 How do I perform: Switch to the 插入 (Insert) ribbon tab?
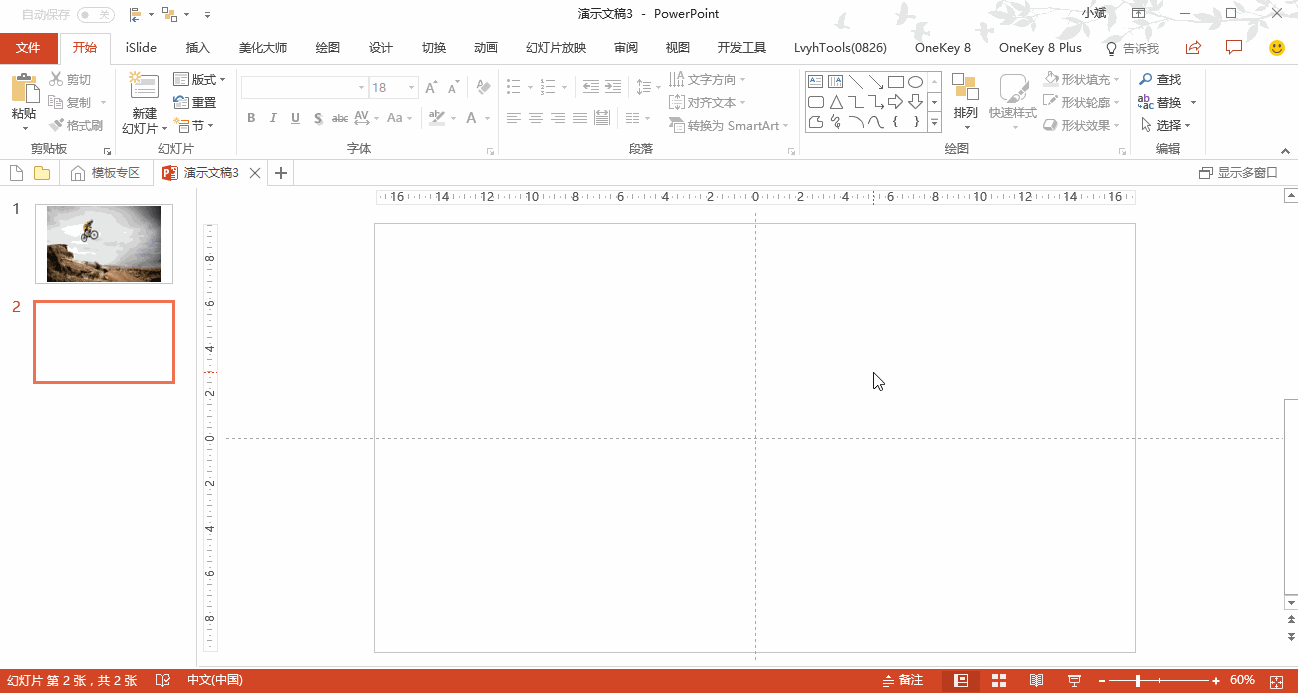pos(198,48)
